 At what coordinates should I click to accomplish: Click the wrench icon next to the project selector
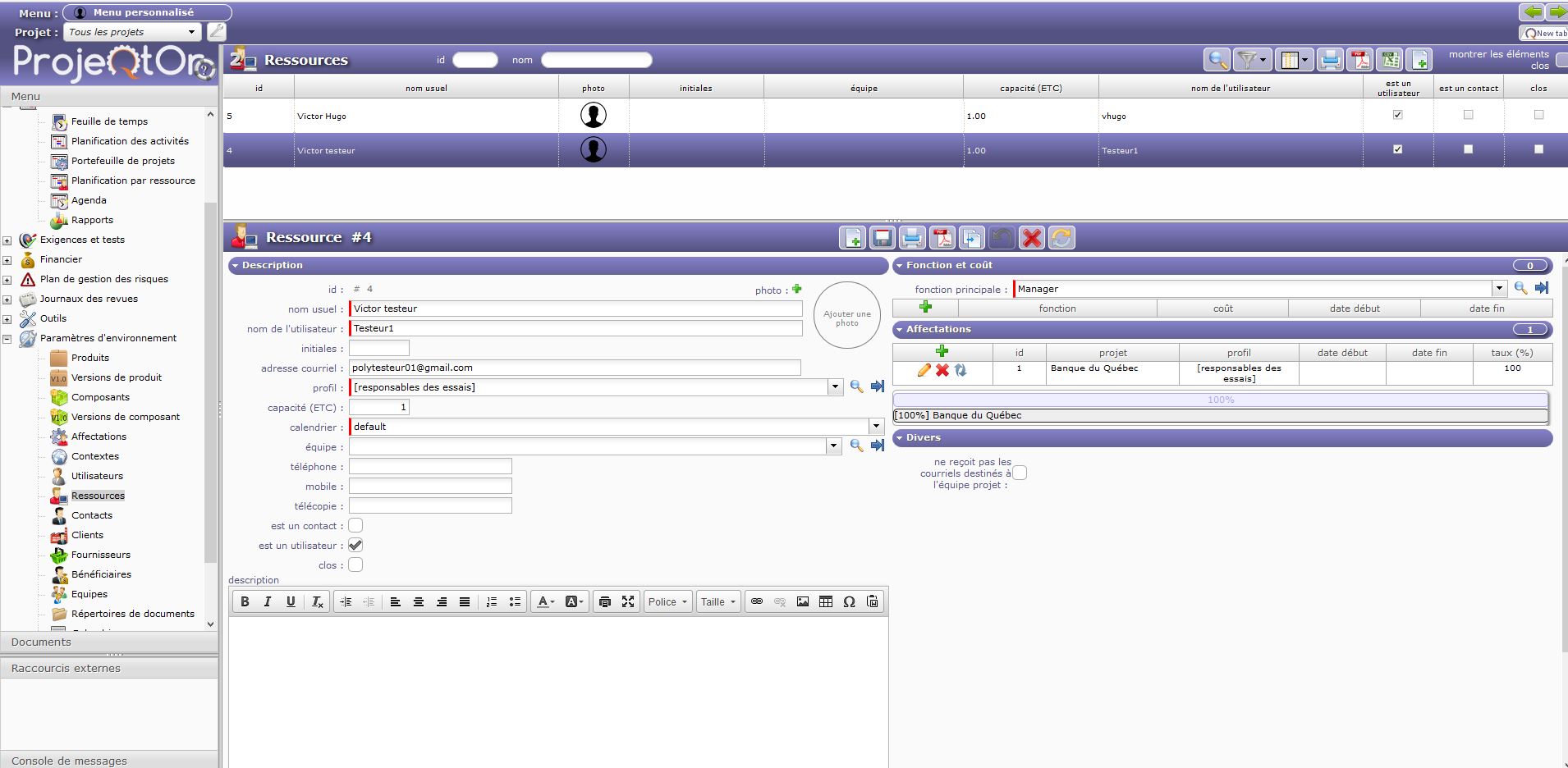(216, 32)
